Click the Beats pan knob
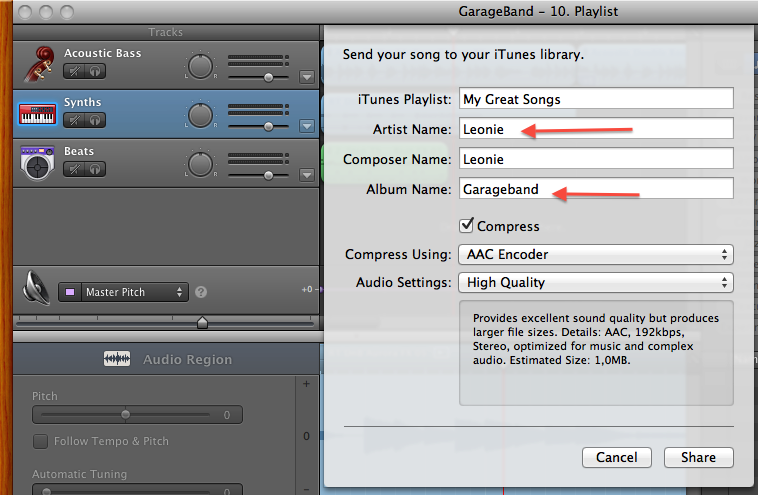The height and width of the screenshot is (495, 758). click(x=200, y=164)
